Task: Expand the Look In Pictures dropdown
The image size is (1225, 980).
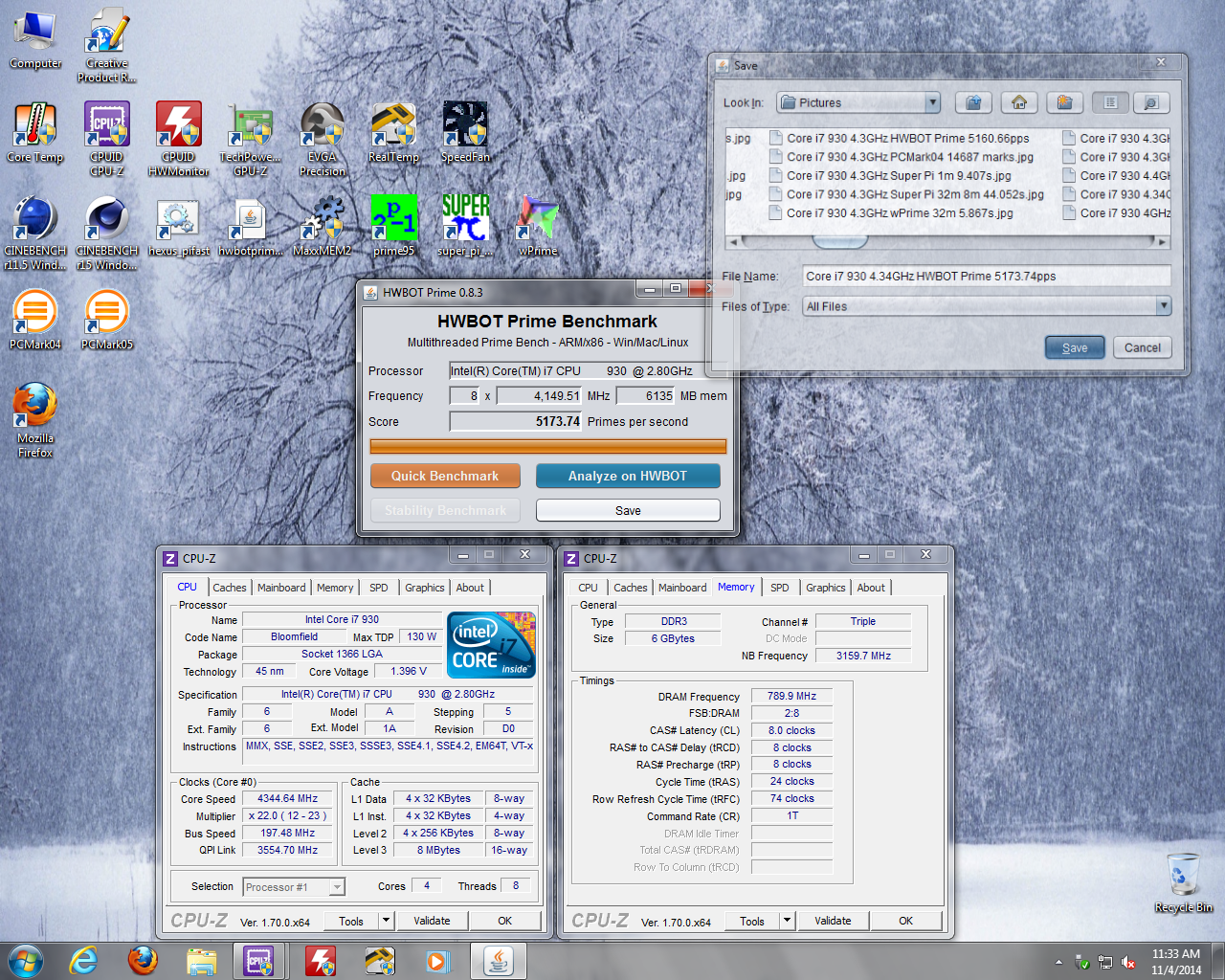Action: point(933,102)
